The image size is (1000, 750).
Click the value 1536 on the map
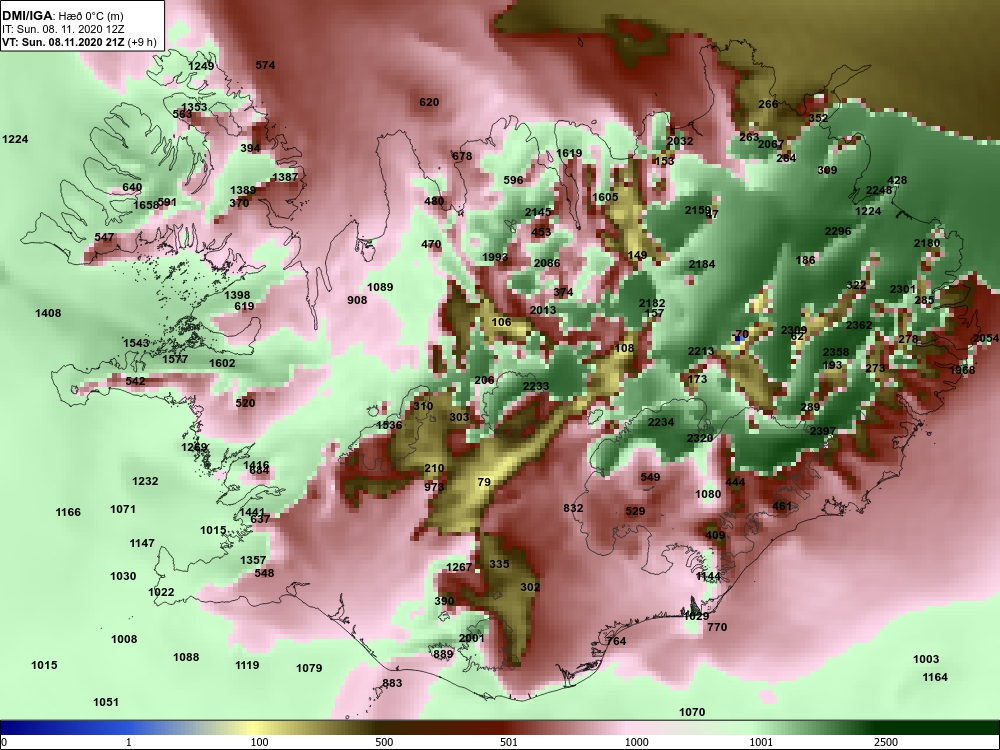point(389,425)
